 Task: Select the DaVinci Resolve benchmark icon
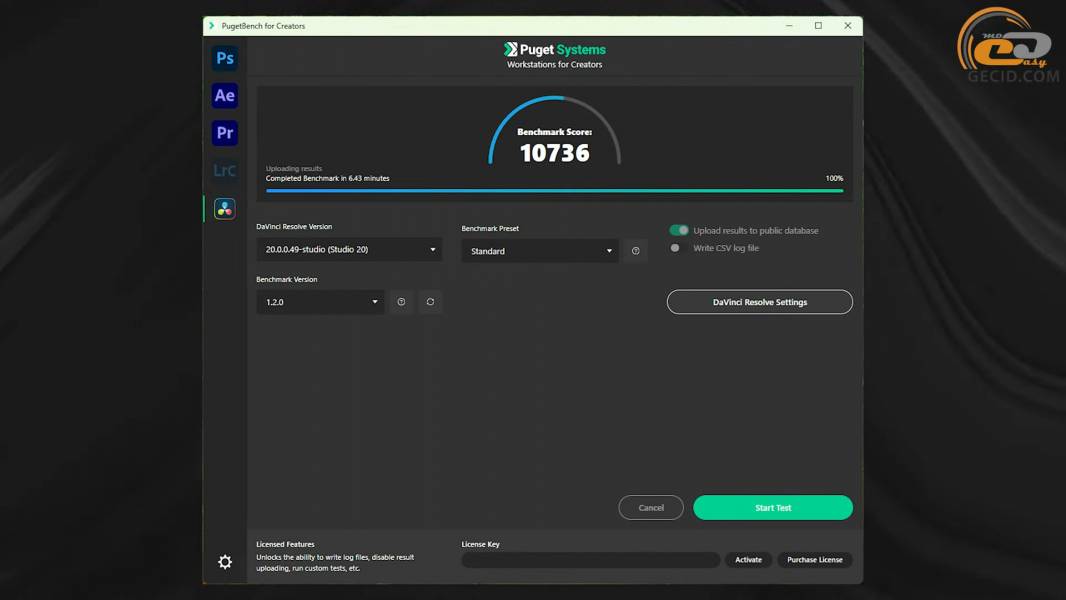coord(225,208)
